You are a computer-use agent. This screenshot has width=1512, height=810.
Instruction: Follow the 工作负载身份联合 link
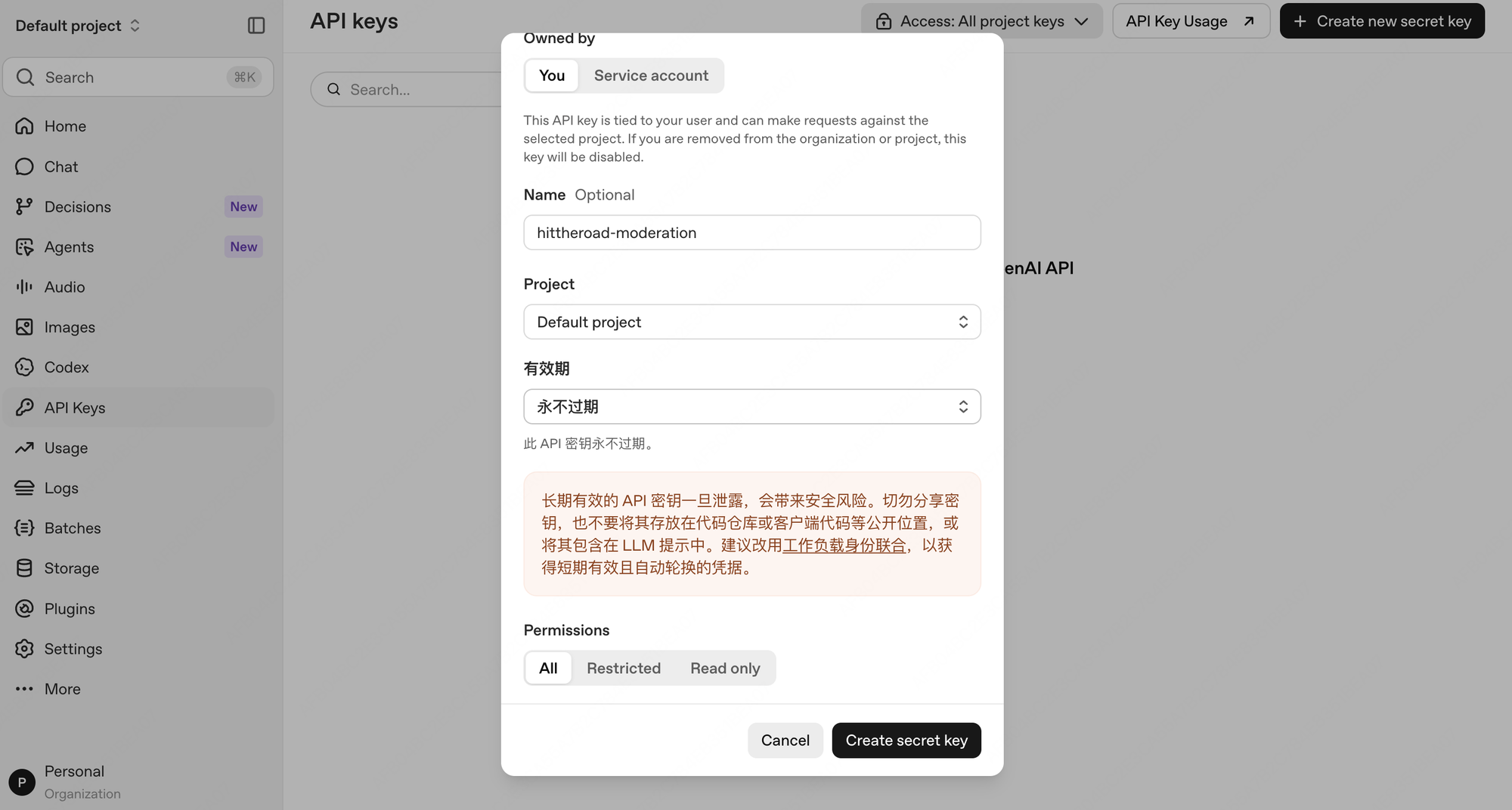click(844, 545)
